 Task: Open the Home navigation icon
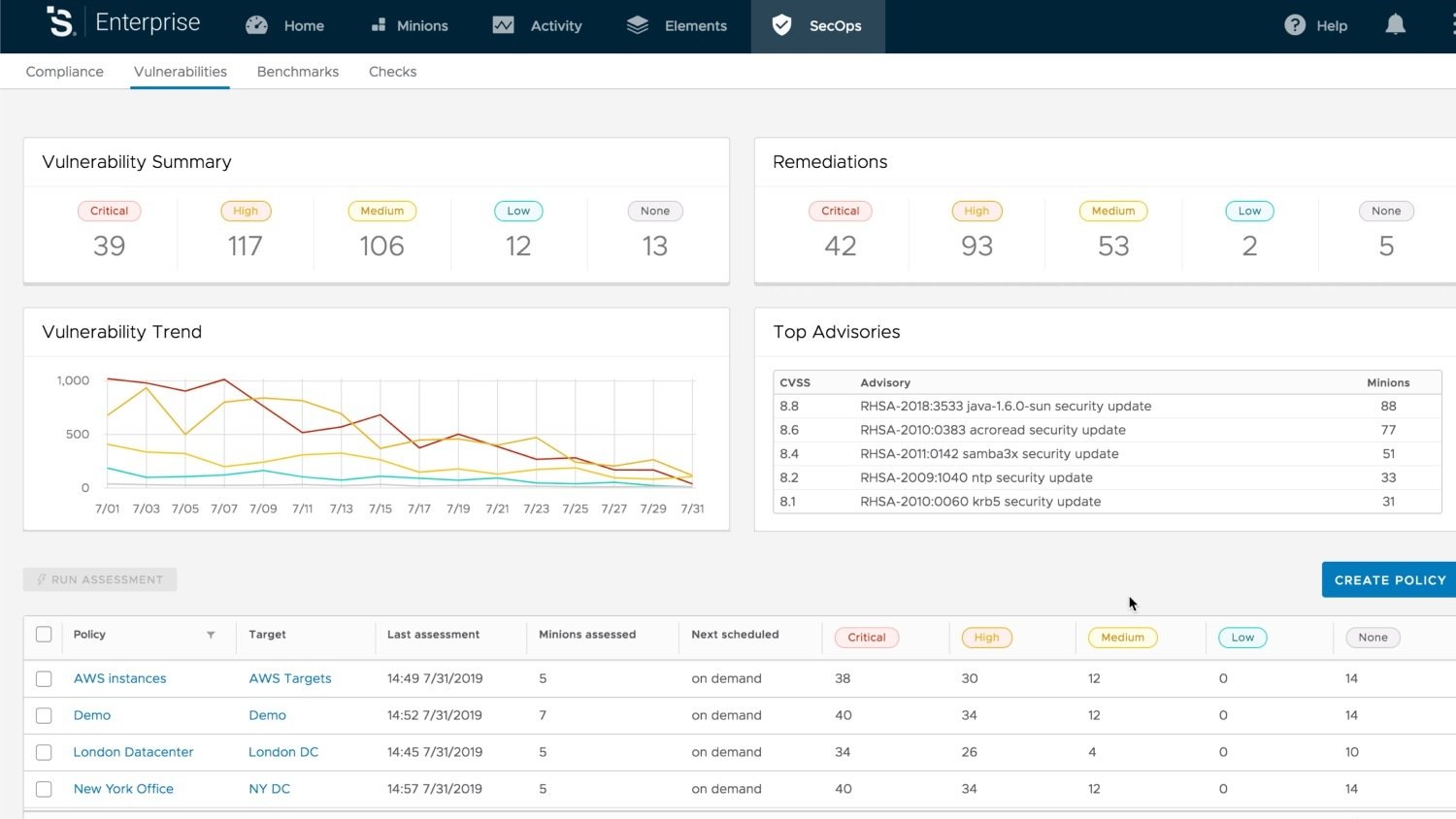[256, 25]
